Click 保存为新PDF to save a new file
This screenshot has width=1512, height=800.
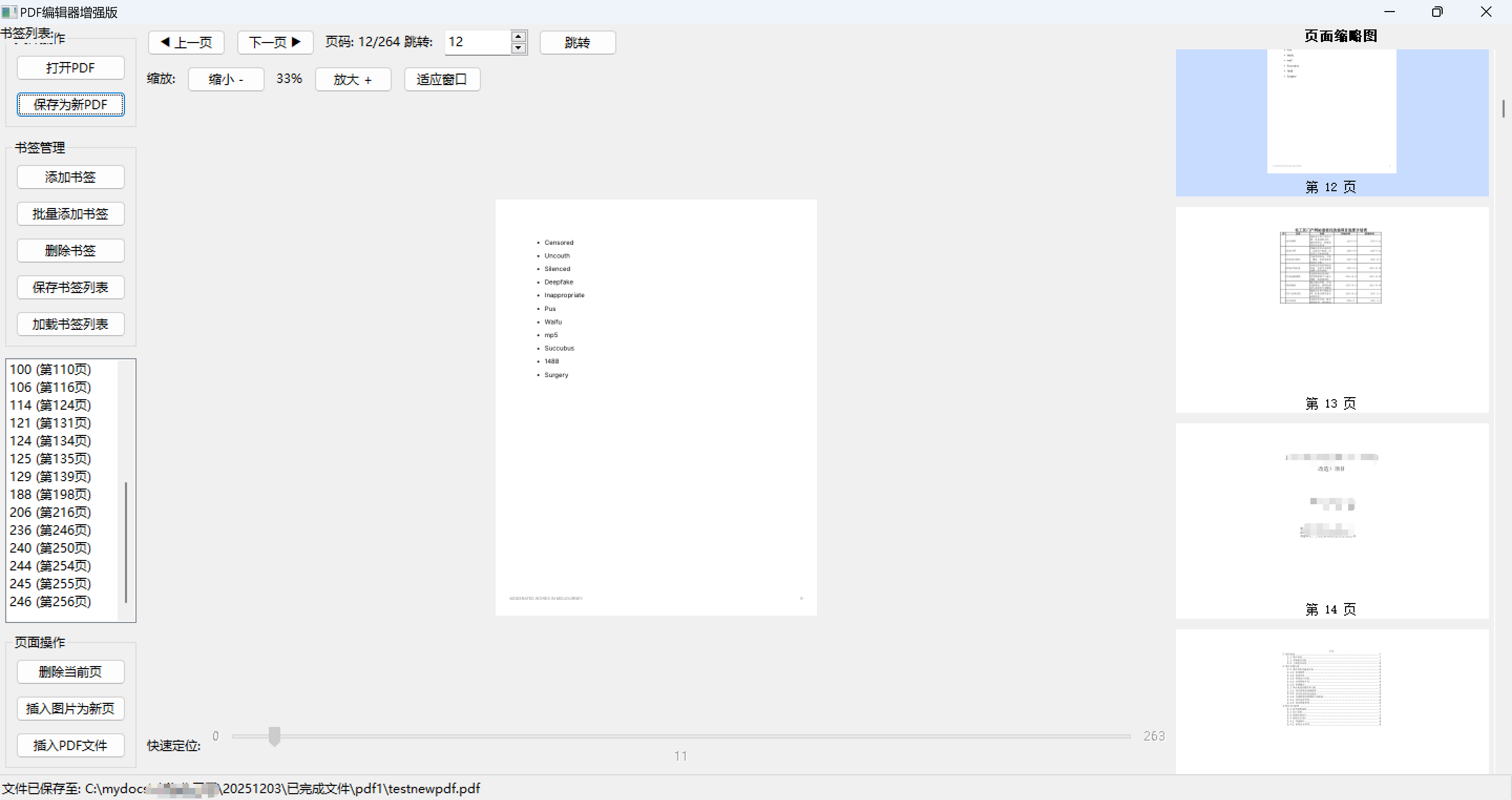[70, 105]
